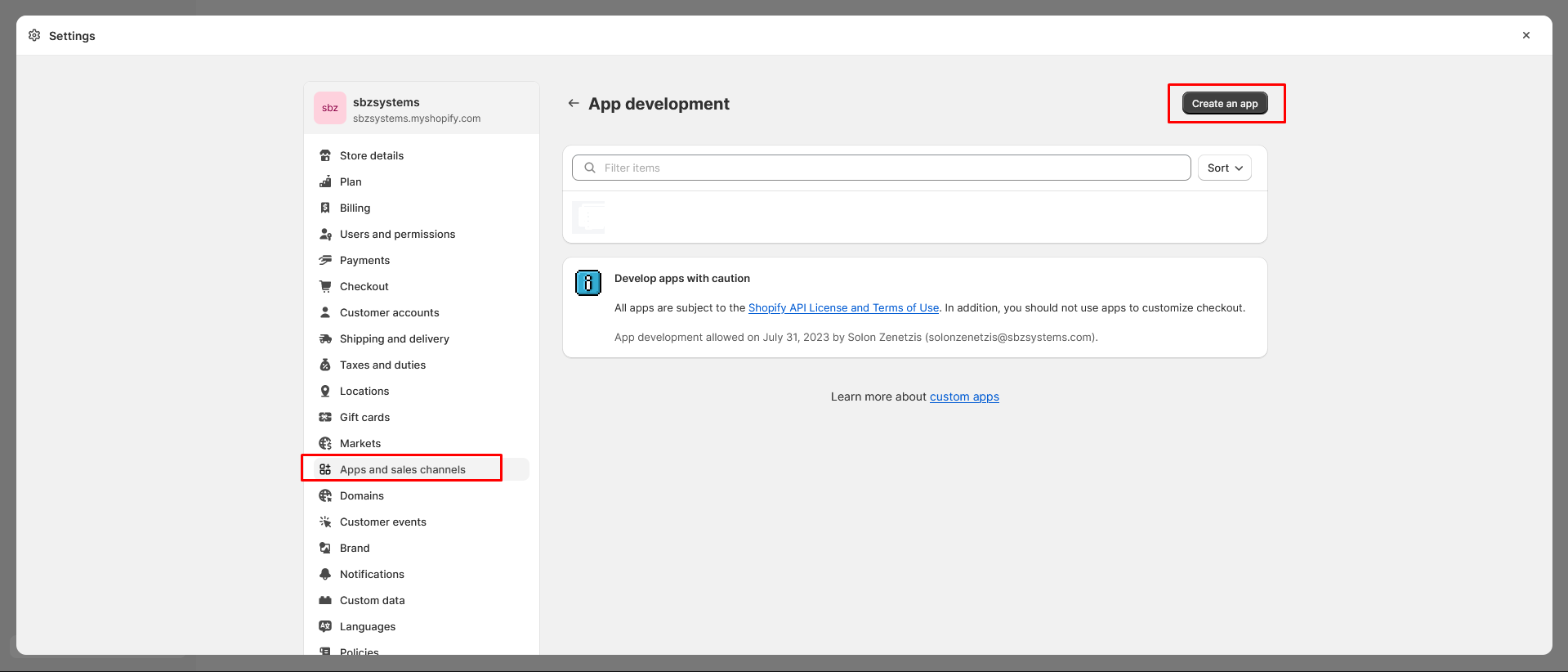Image resolution: width=1568 pixels, height=672 pixels.
Task: Select Taxes and duties
Action: (422, 365)
